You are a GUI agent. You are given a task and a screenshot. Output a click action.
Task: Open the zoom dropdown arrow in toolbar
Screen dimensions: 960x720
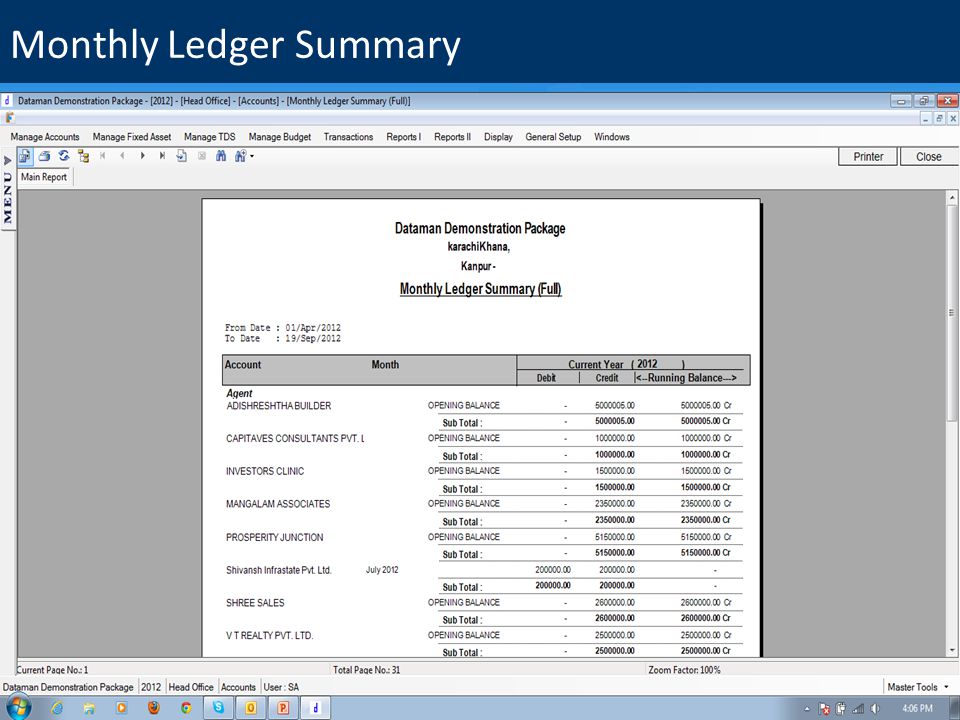[x=252, y=156]
